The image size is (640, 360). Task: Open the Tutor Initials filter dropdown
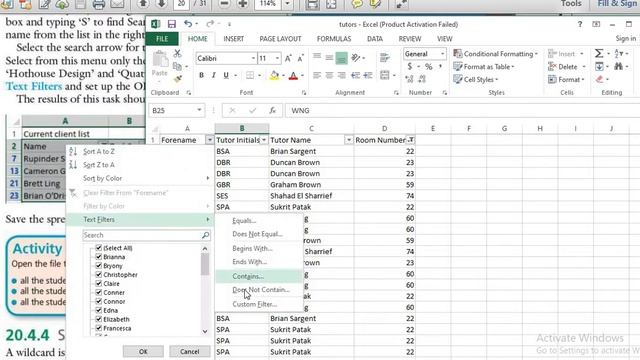(x=264, y=140)
